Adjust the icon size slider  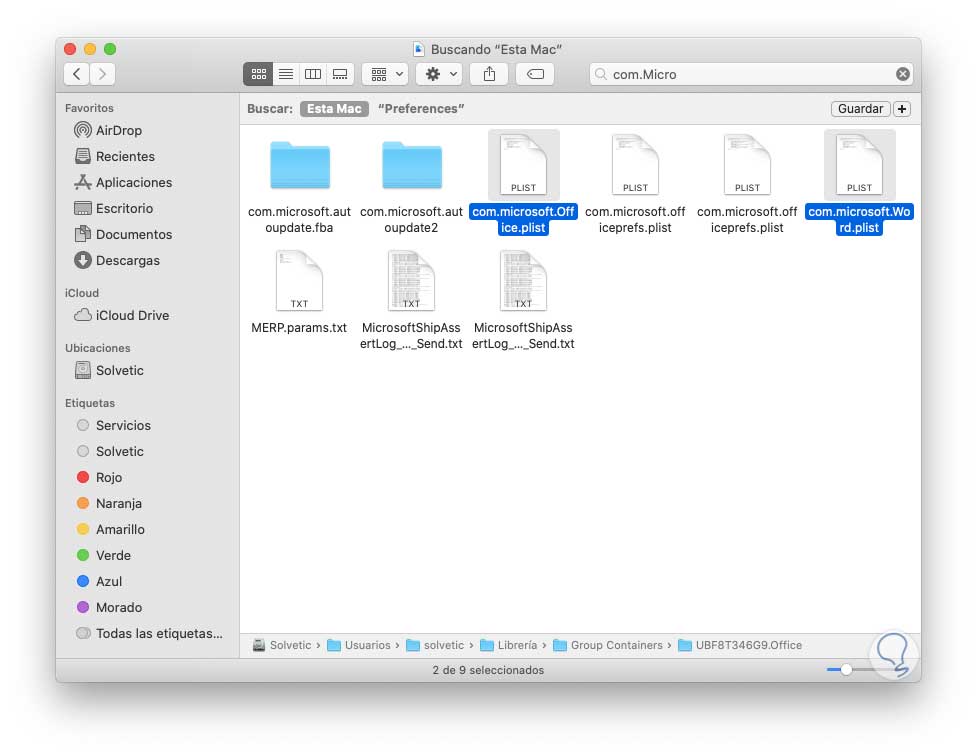click(846, 670)
